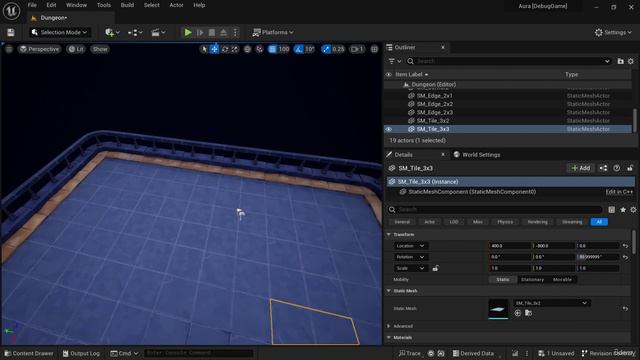Adjust camera speed control
Screen dimensions: 640x360
tap(357, 49)
